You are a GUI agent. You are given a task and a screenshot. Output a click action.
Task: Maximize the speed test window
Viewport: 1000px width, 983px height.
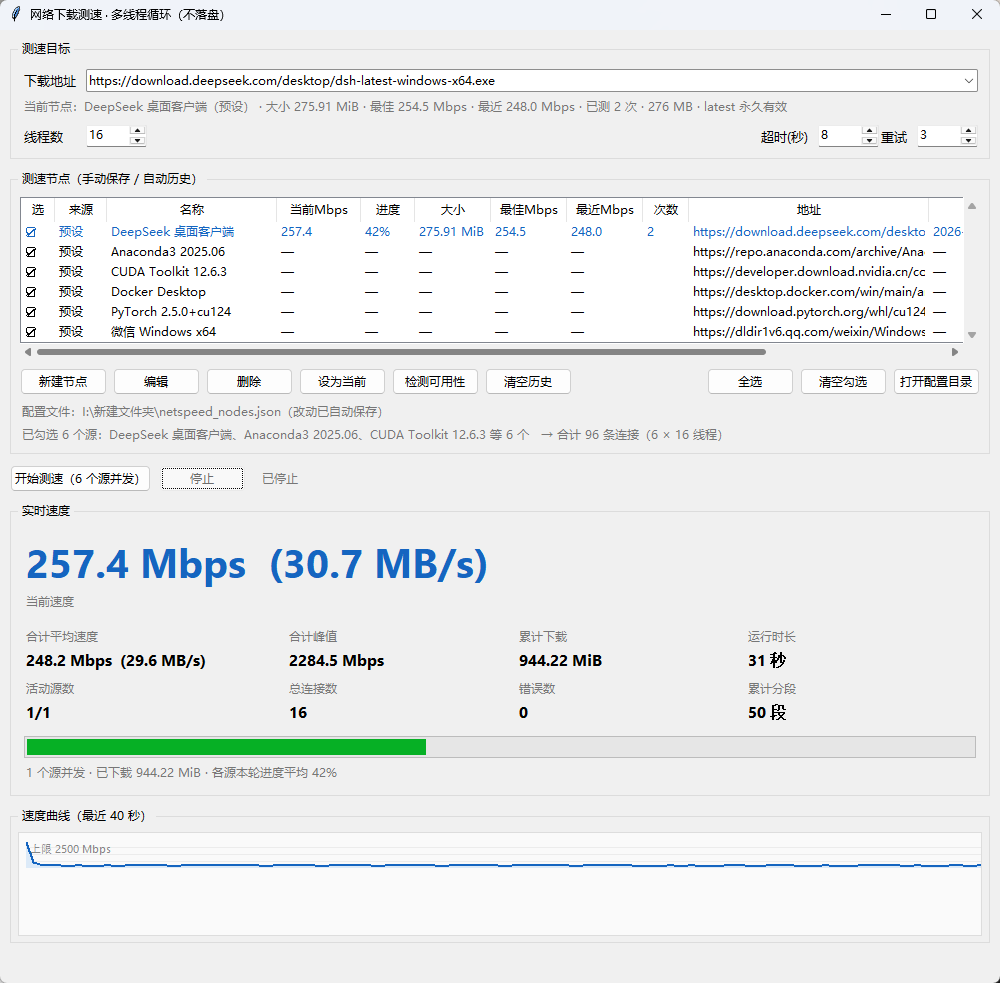(x=931, y=14)
